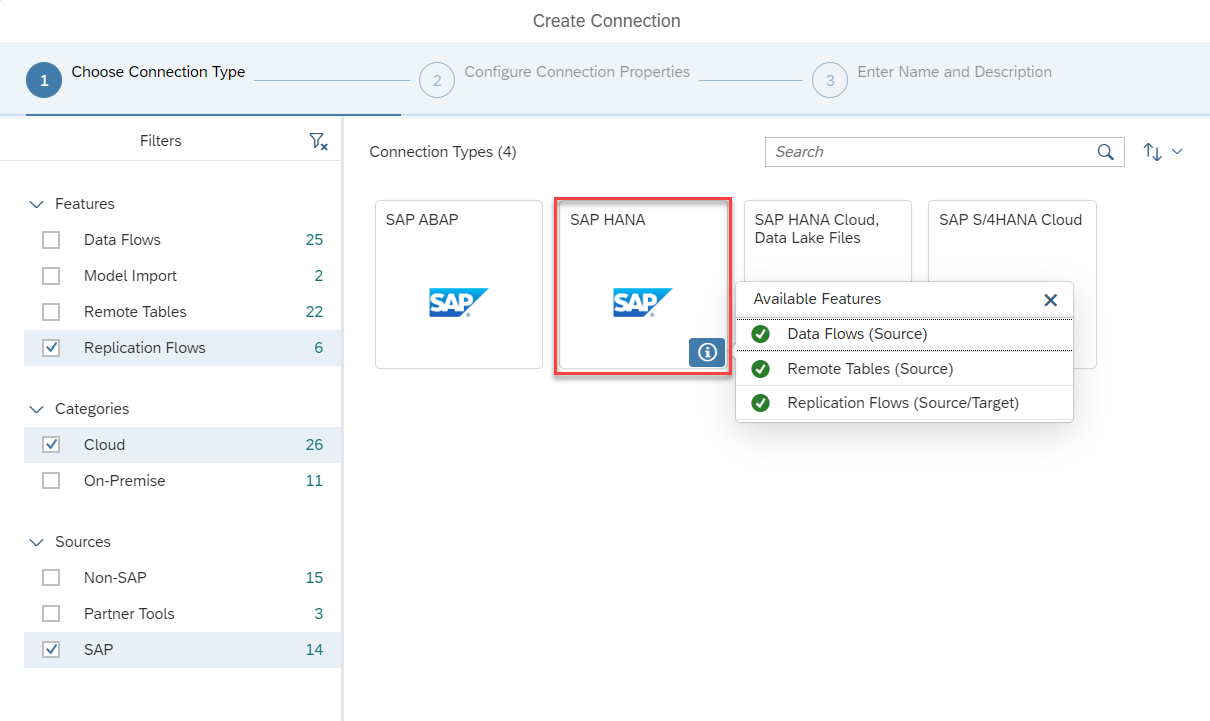The height and width of the screenshot is (721, 1210).
Task: Click the SAP logo on the SAP ABAP tile
Action: pos(458,301)
